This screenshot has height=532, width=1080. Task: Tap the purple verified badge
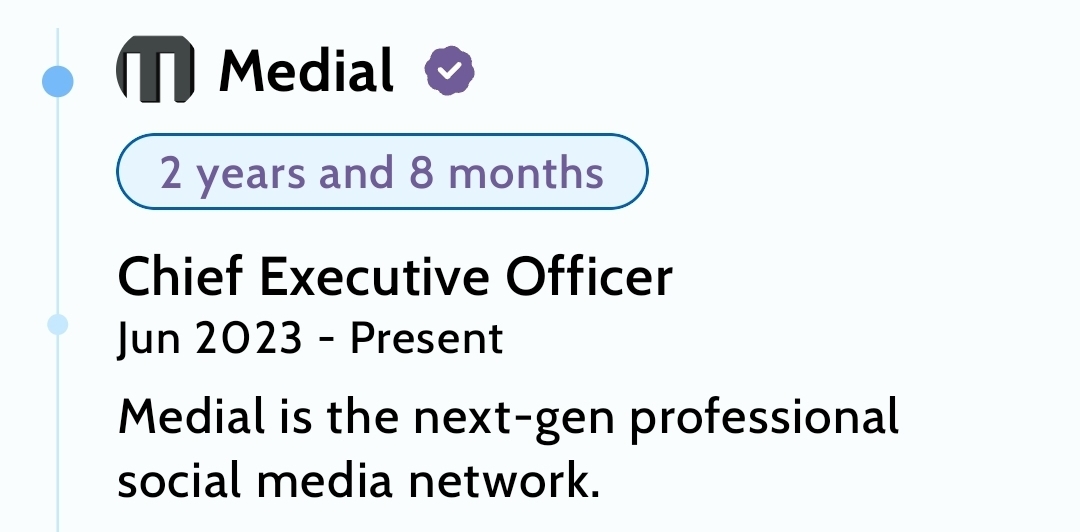(450, 71)
